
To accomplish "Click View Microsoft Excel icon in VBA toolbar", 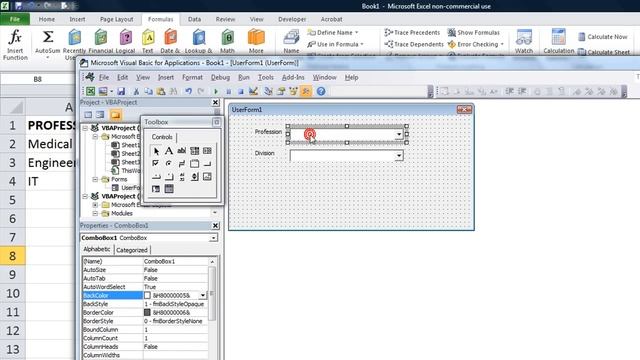I will click(91, 91).
